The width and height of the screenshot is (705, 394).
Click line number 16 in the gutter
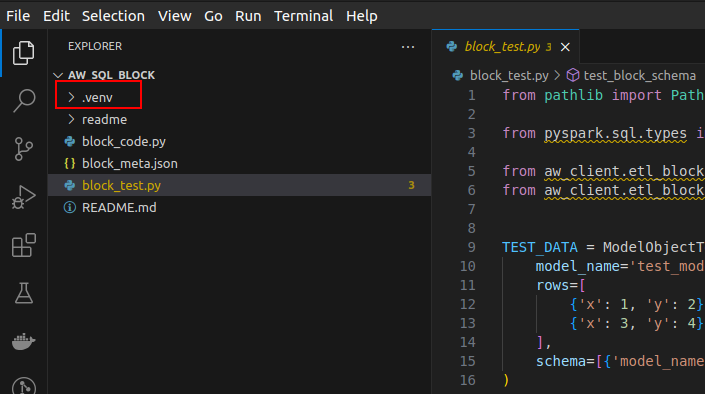click(x=468, y=380)
